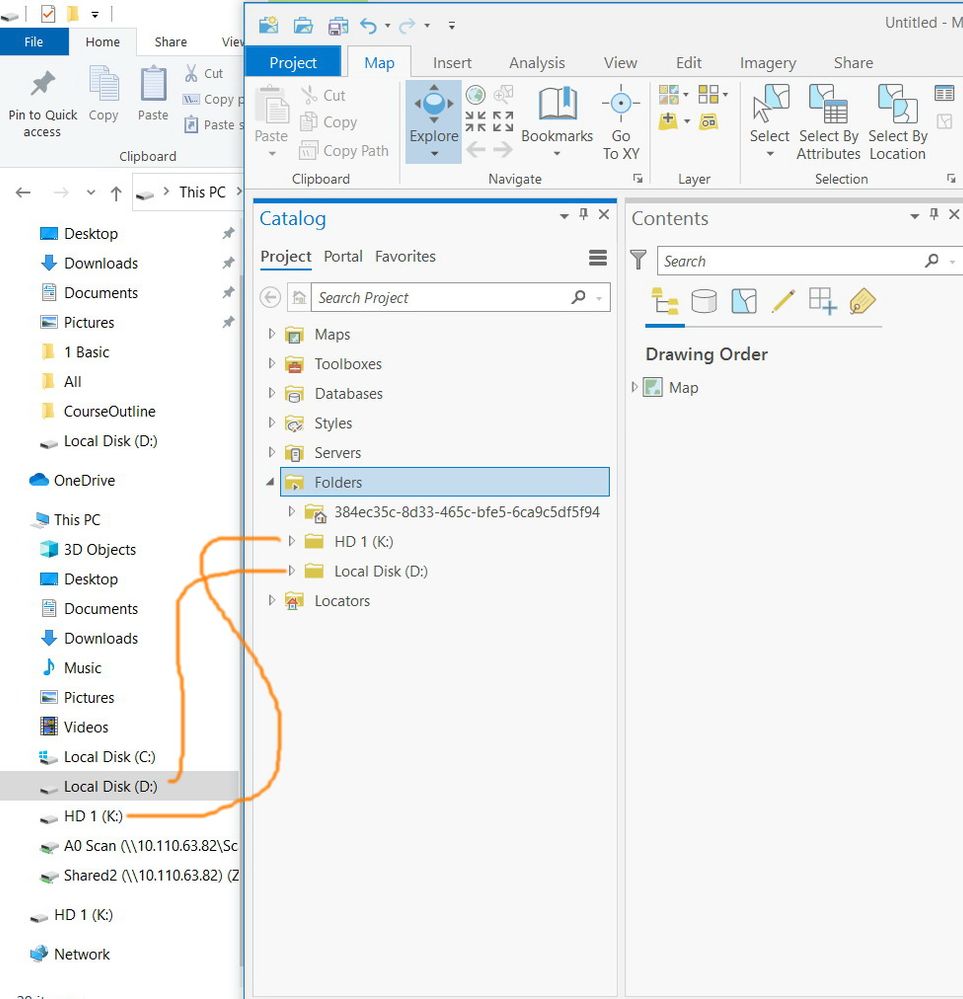Open Bookmarks in Navigate group

pos(557,121)
